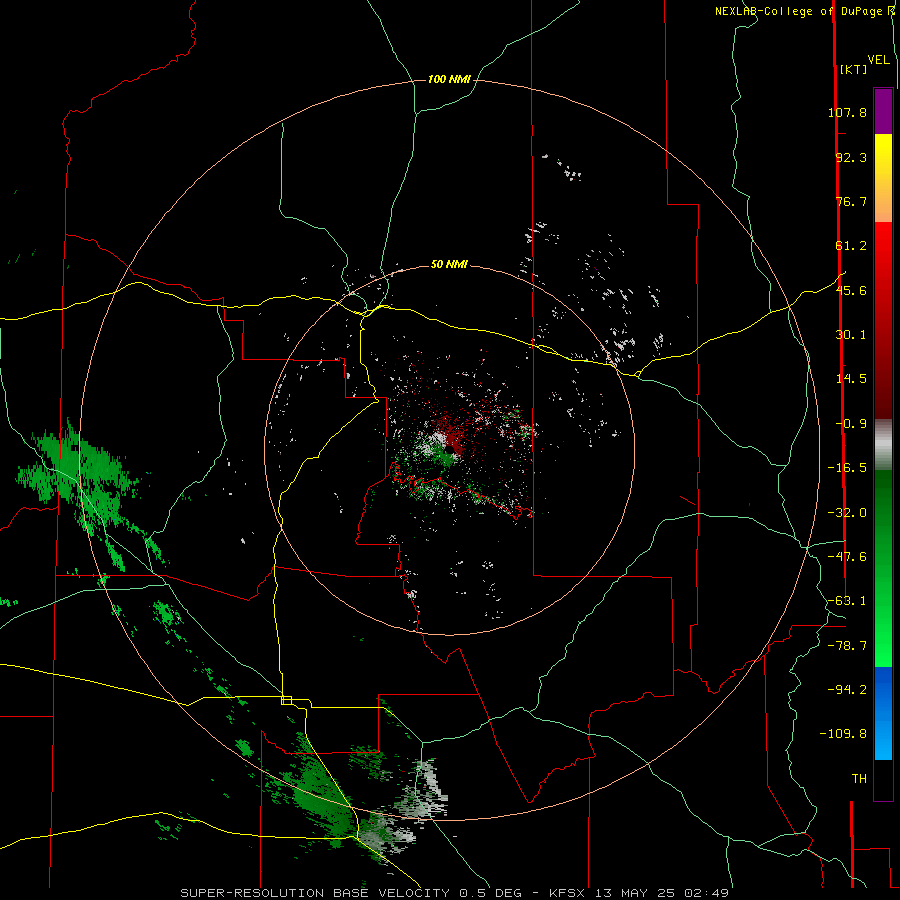Select the -109.8 velocity scale label
The height and width of the screenshot is (900, 900).
coord(843,734)
